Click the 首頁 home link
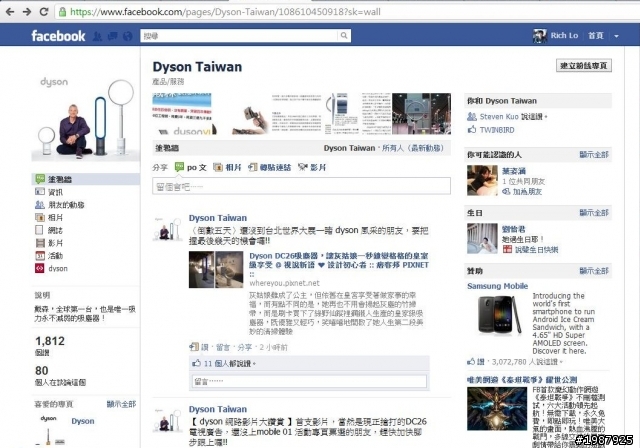640x448 pixels. (596, 36)
